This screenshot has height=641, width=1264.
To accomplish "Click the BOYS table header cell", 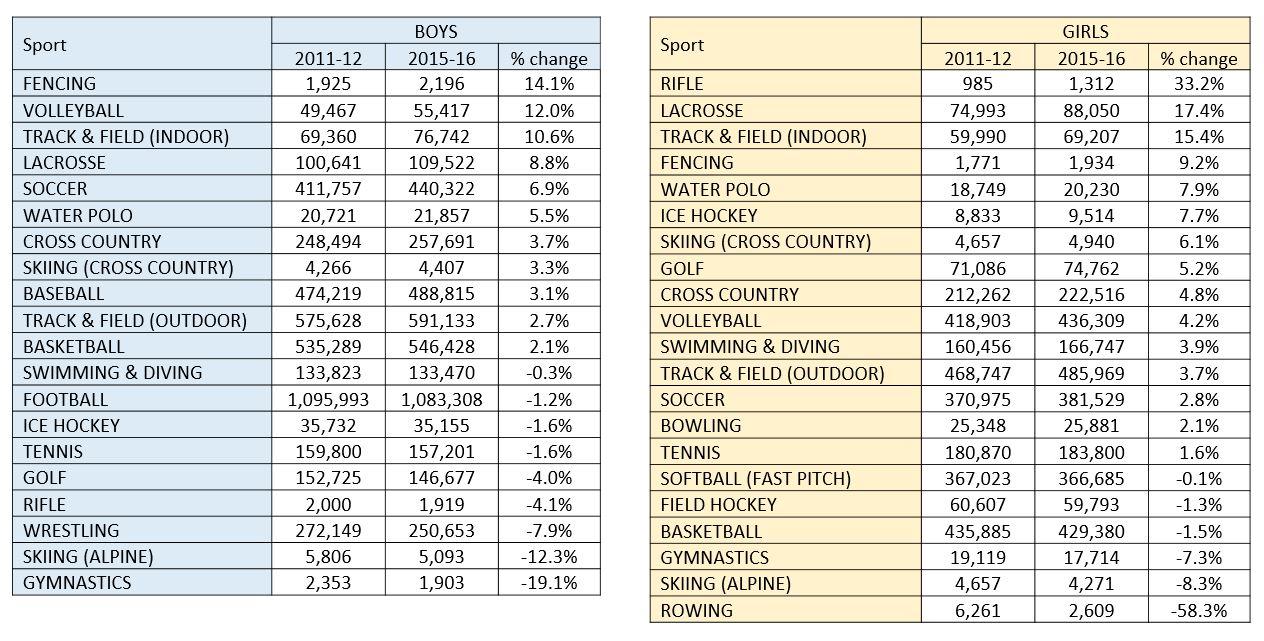I will point(435,32).
